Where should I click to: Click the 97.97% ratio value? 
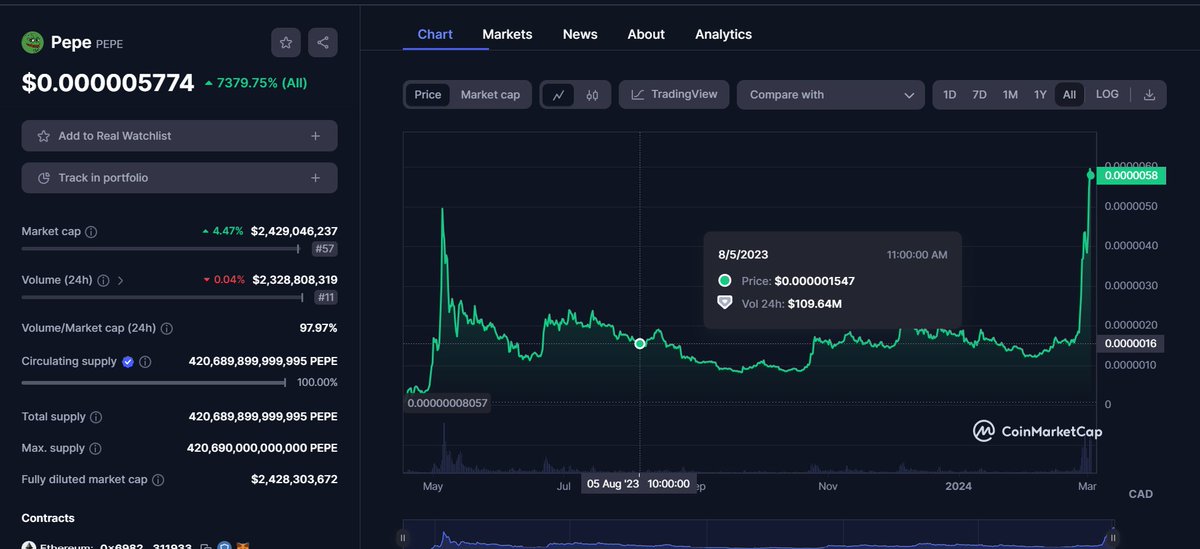(x=317, y=328)
